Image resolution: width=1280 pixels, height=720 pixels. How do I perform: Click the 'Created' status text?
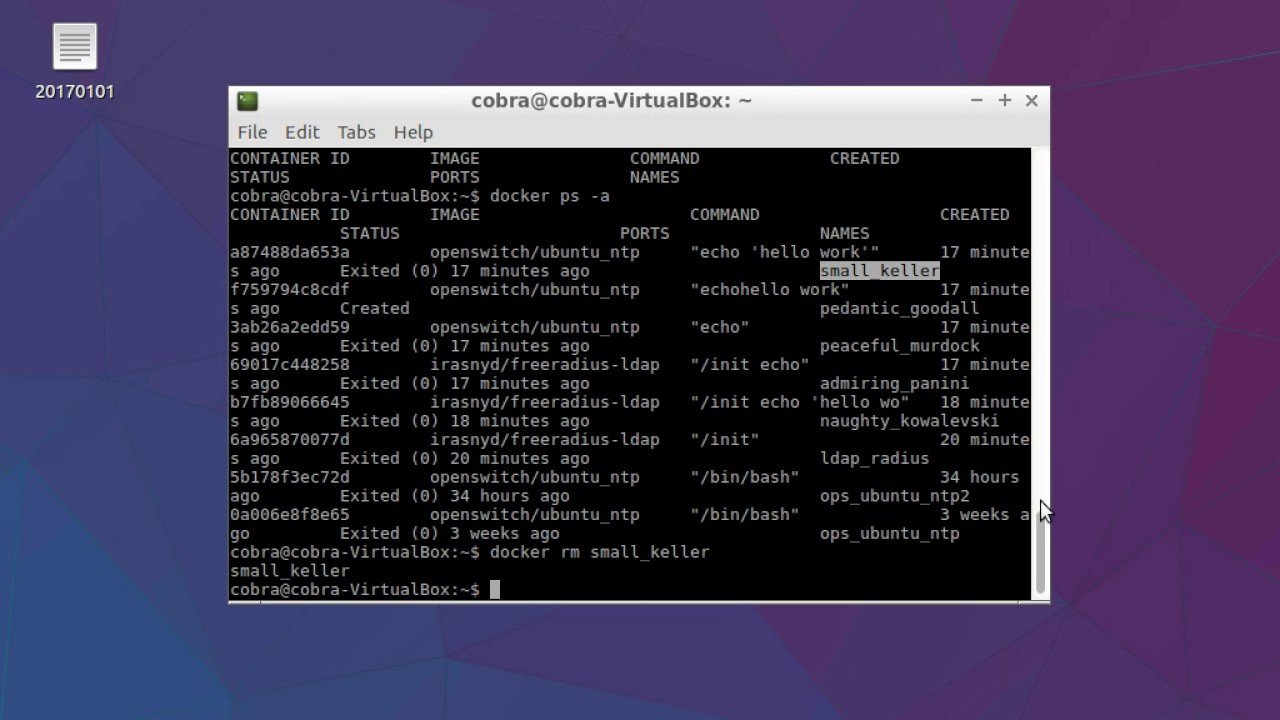coord(375,309)
